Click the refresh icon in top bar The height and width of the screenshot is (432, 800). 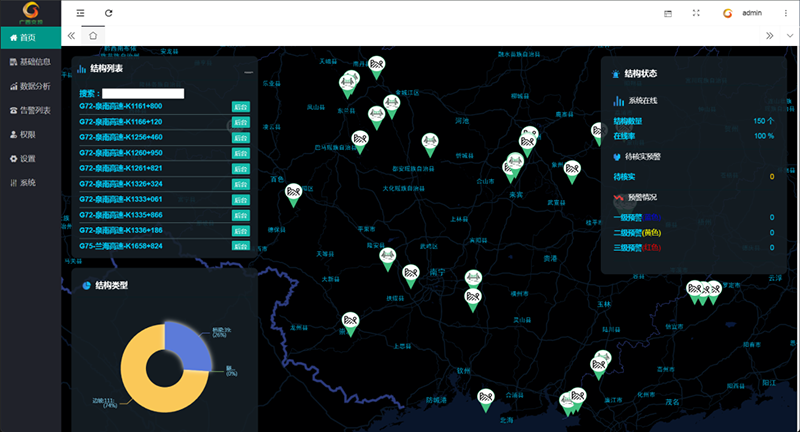point(108,13)
